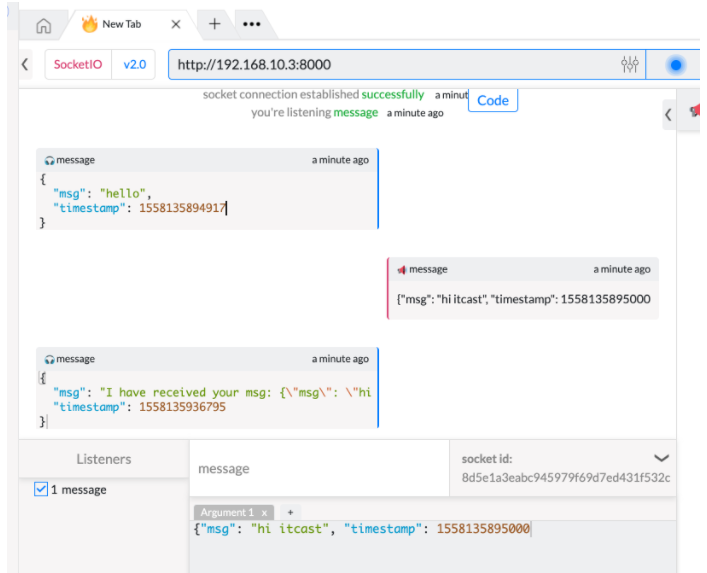Image resolution: width=707 pixels, height=573 pixels.
Task: Open the home tab icon
Action: [x=44, y=25]
